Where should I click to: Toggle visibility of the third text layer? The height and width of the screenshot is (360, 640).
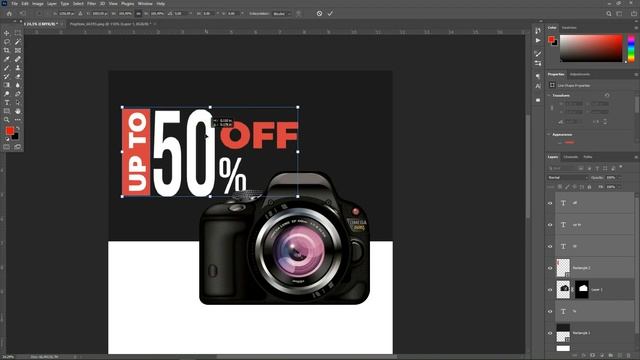[x=550, y=246]
